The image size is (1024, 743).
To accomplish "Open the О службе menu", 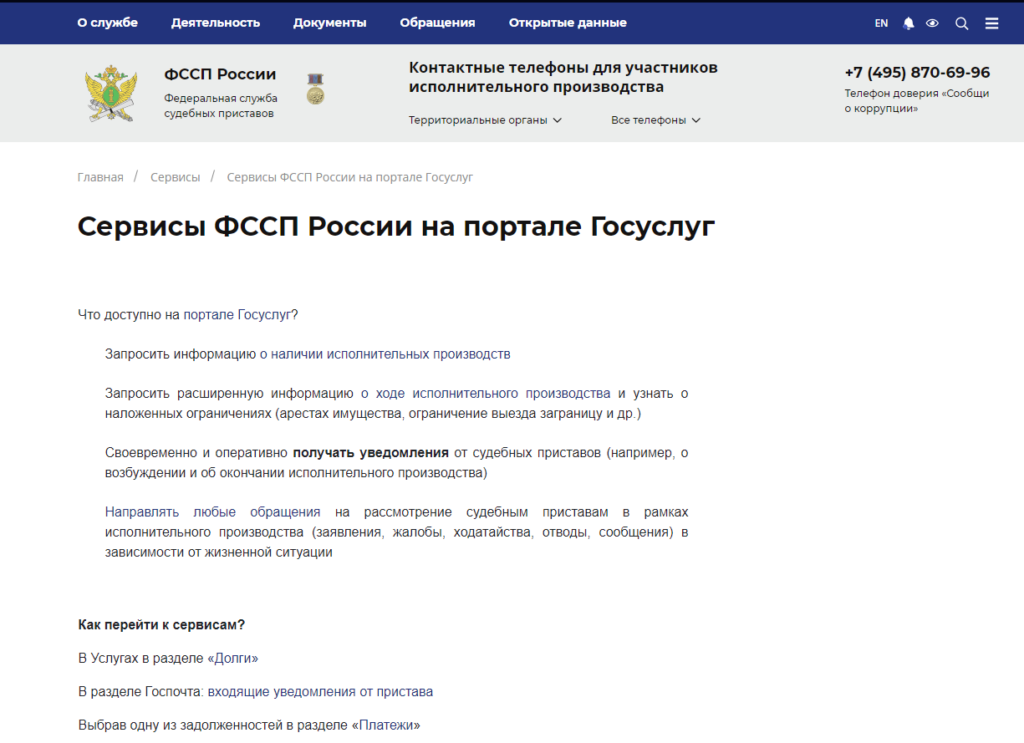I will pyautogui.click(x=107, y=22).
